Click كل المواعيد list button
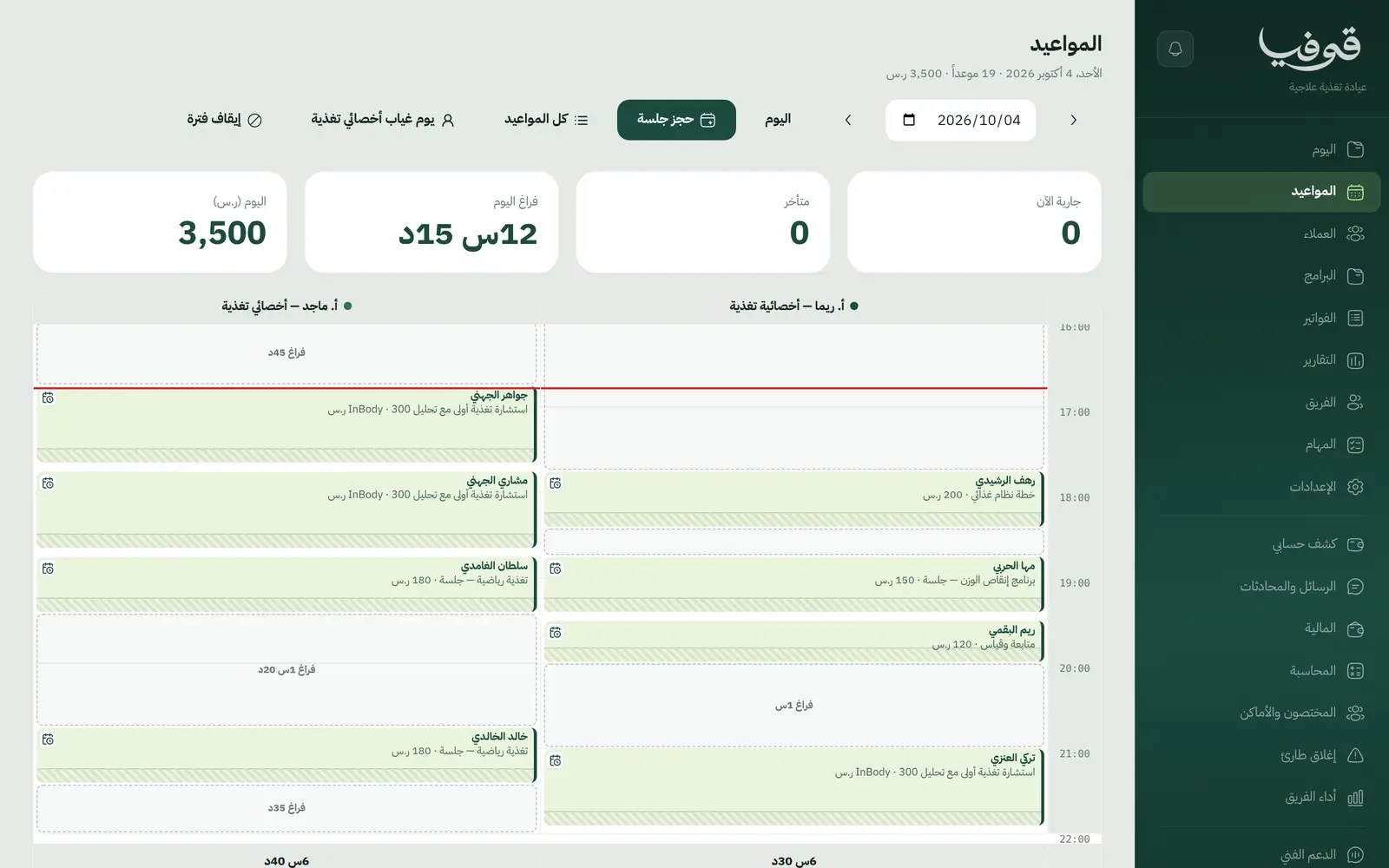The height and width of the screenshot is (868, 1389). pos(547,120)
